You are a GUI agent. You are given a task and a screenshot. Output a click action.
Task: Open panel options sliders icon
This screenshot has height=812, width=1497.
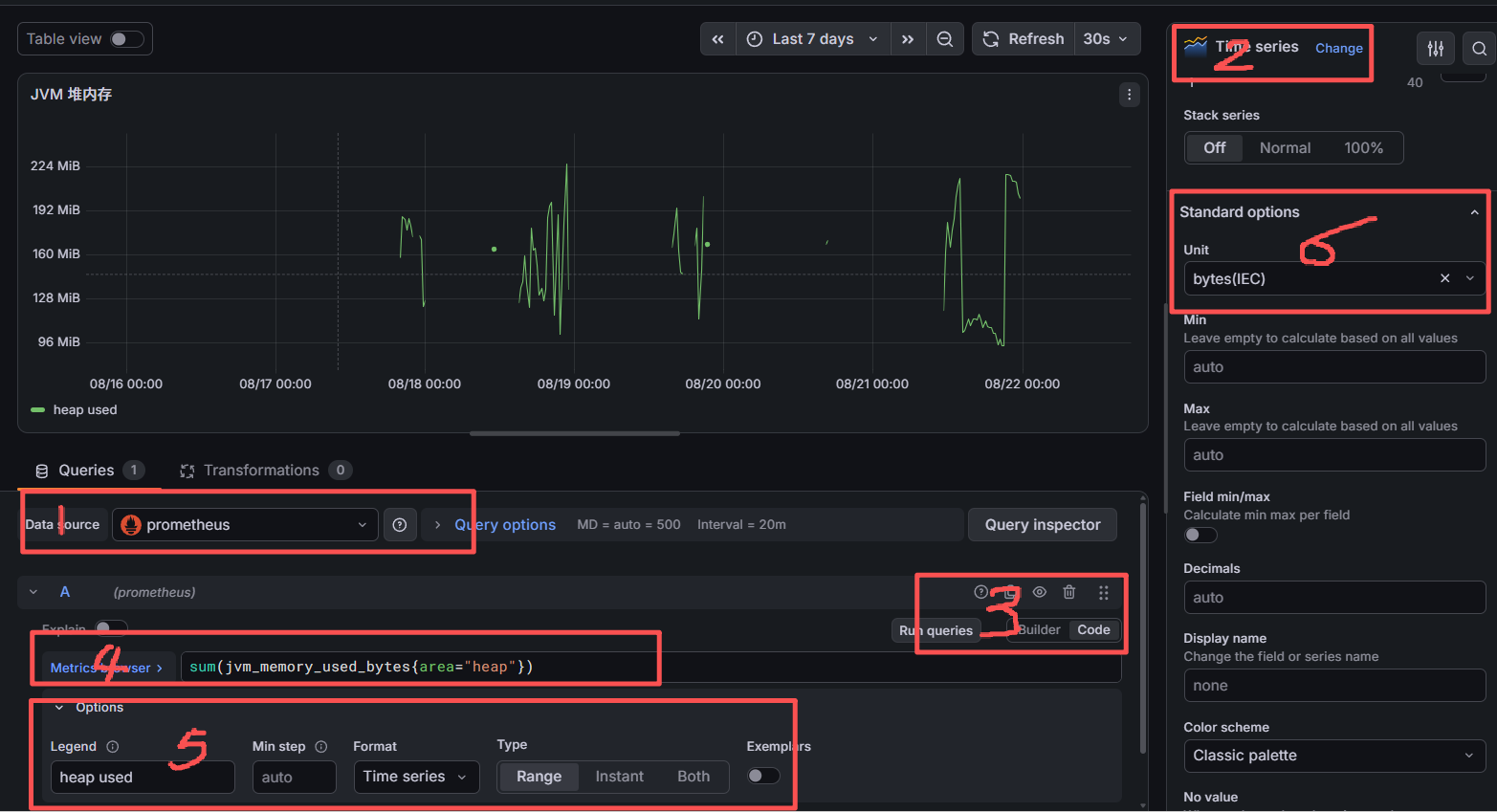pos(1436,48)
